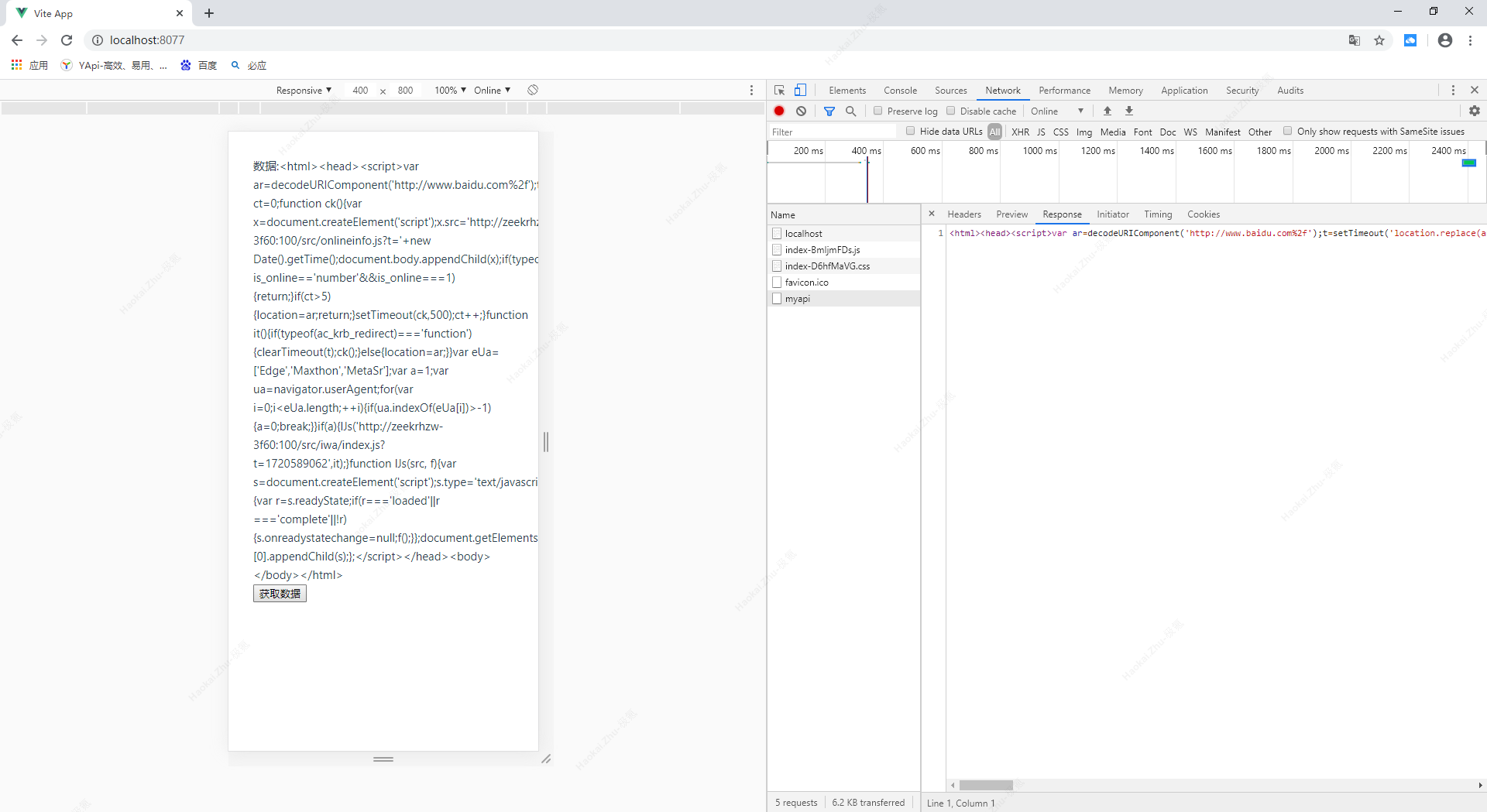
Task: Toggle the network filter funnel icon
Action: 829,111
